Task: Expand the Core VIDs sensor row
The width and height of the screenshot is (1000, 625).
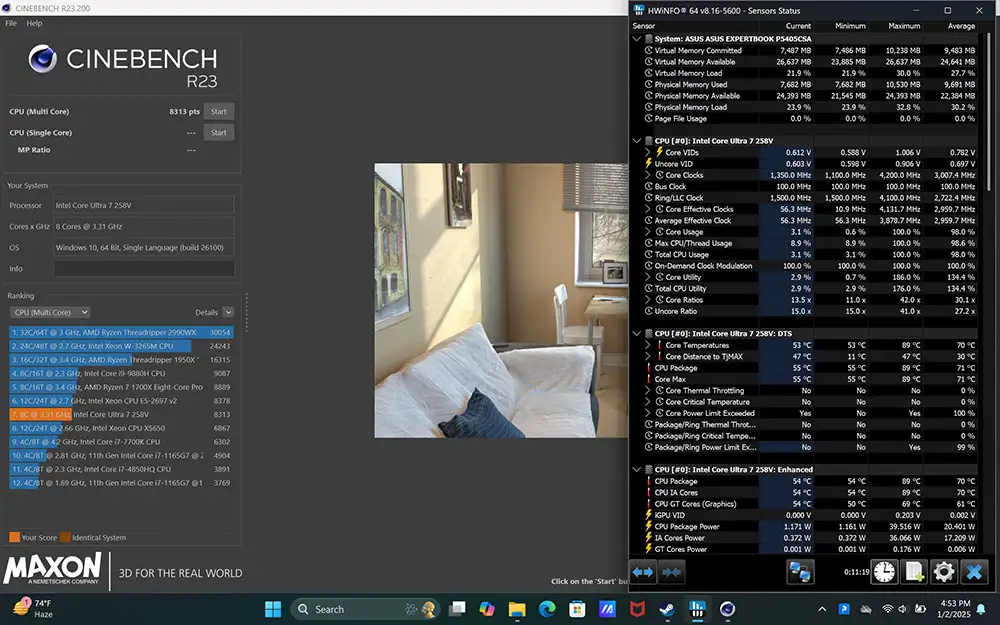Action: 648,152
